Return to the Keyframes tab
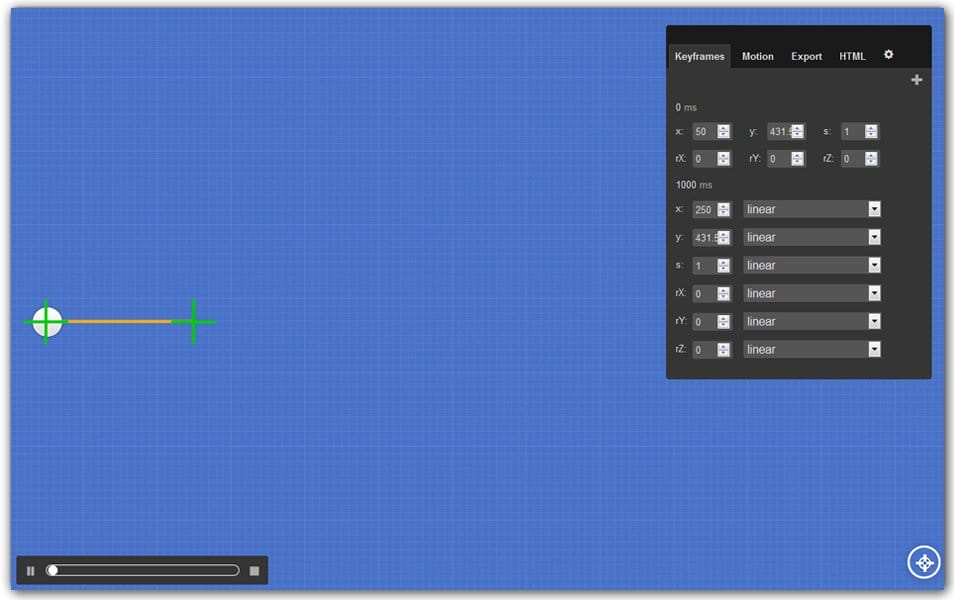 pos(699,56)
